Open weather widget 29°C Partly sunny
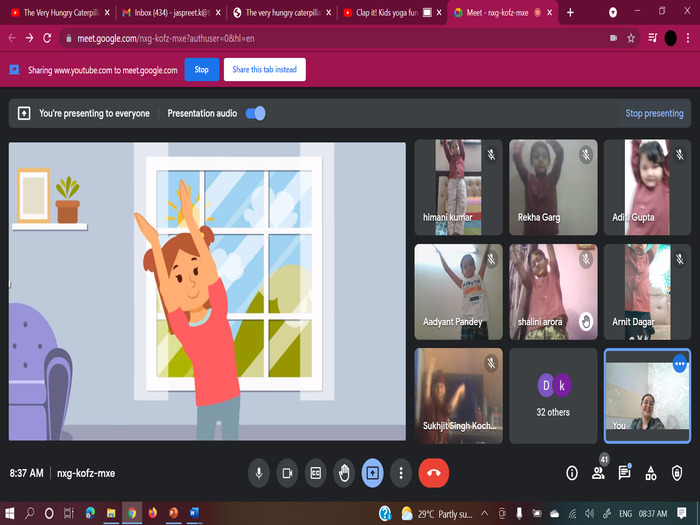700x525 pixels. pyautogui.click(x=437, y=514)
